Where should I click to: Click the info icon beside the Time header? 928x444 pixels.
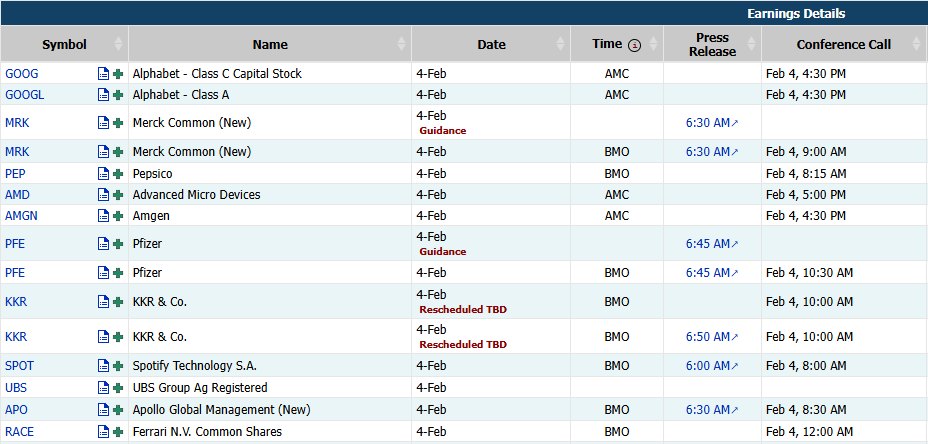click(x=633, y=45)
